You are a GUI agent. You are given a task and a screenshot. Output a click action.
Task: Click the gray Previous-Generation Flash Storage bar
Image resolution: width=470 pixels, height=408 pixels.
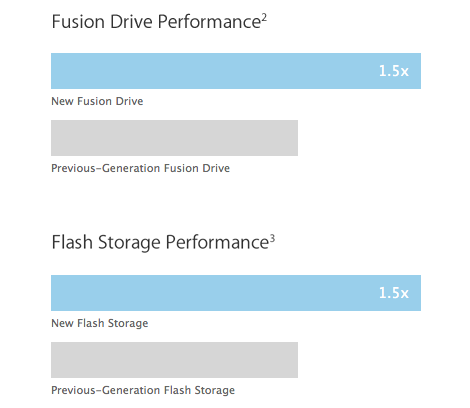(174, 360)
